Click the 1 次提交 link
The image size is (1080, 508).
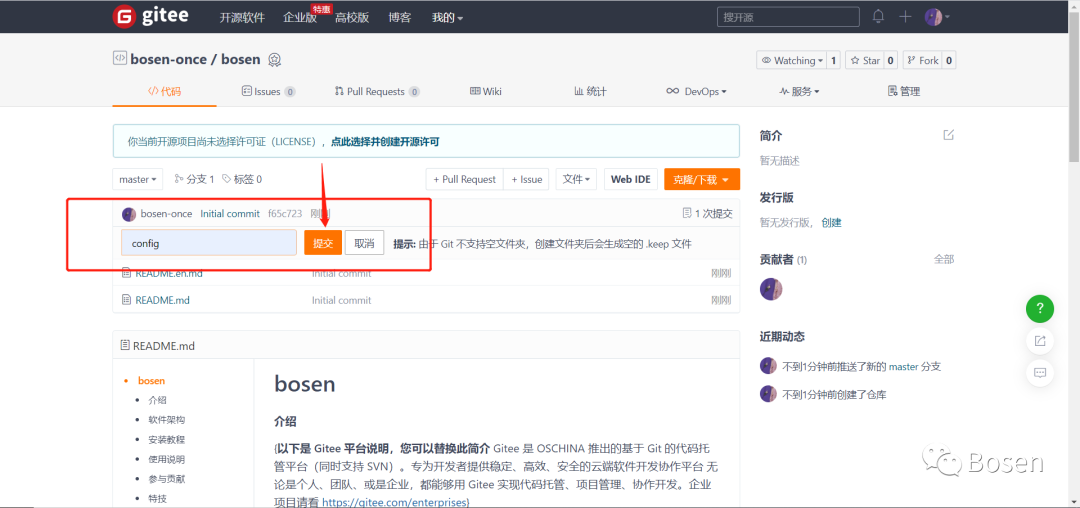pyautogui.click(x=707, y=213)
